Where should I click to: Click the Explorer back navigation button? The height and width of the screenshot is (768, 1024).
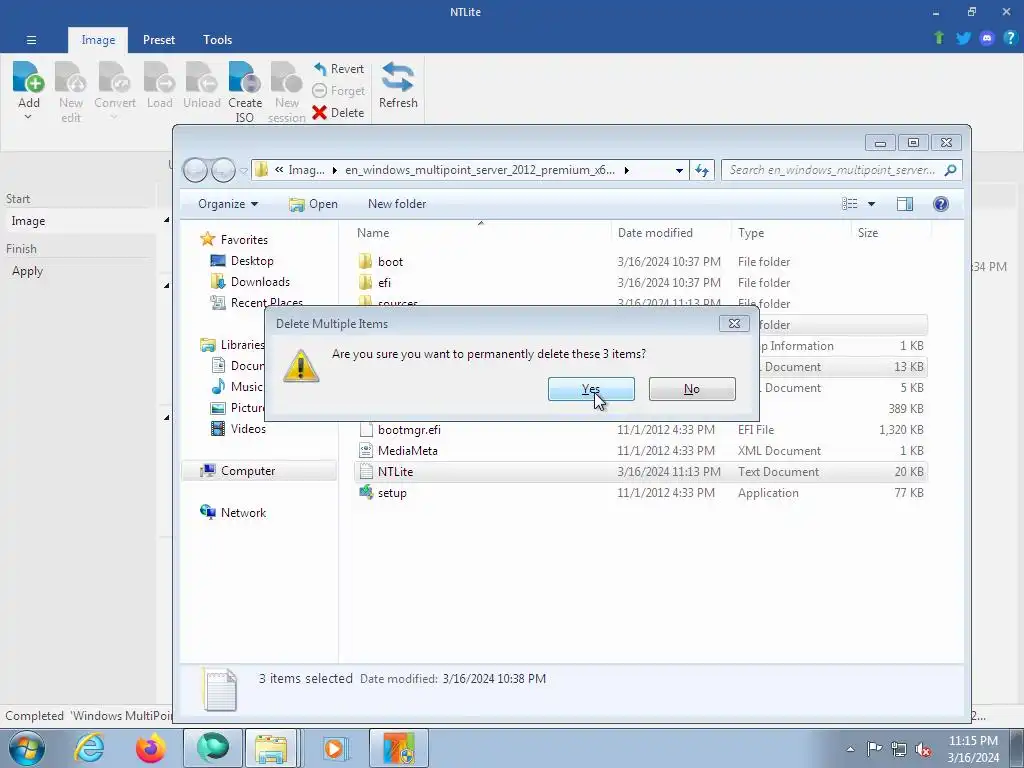tap(195, 170)
